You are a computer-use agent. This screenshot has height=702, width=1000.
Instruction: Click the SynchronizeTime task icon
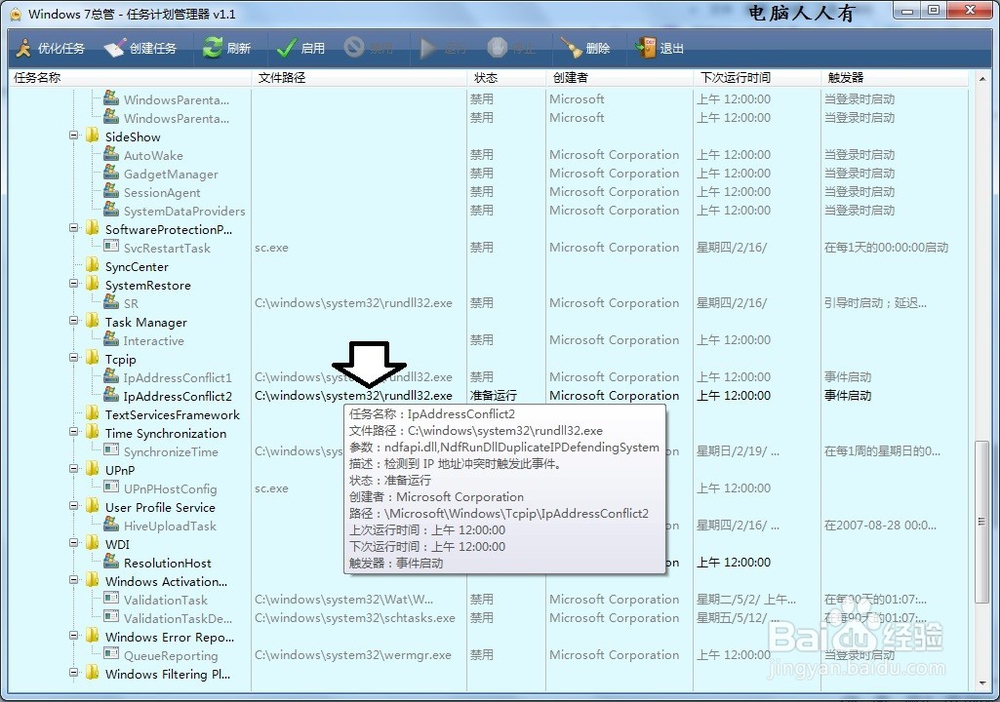111,450
